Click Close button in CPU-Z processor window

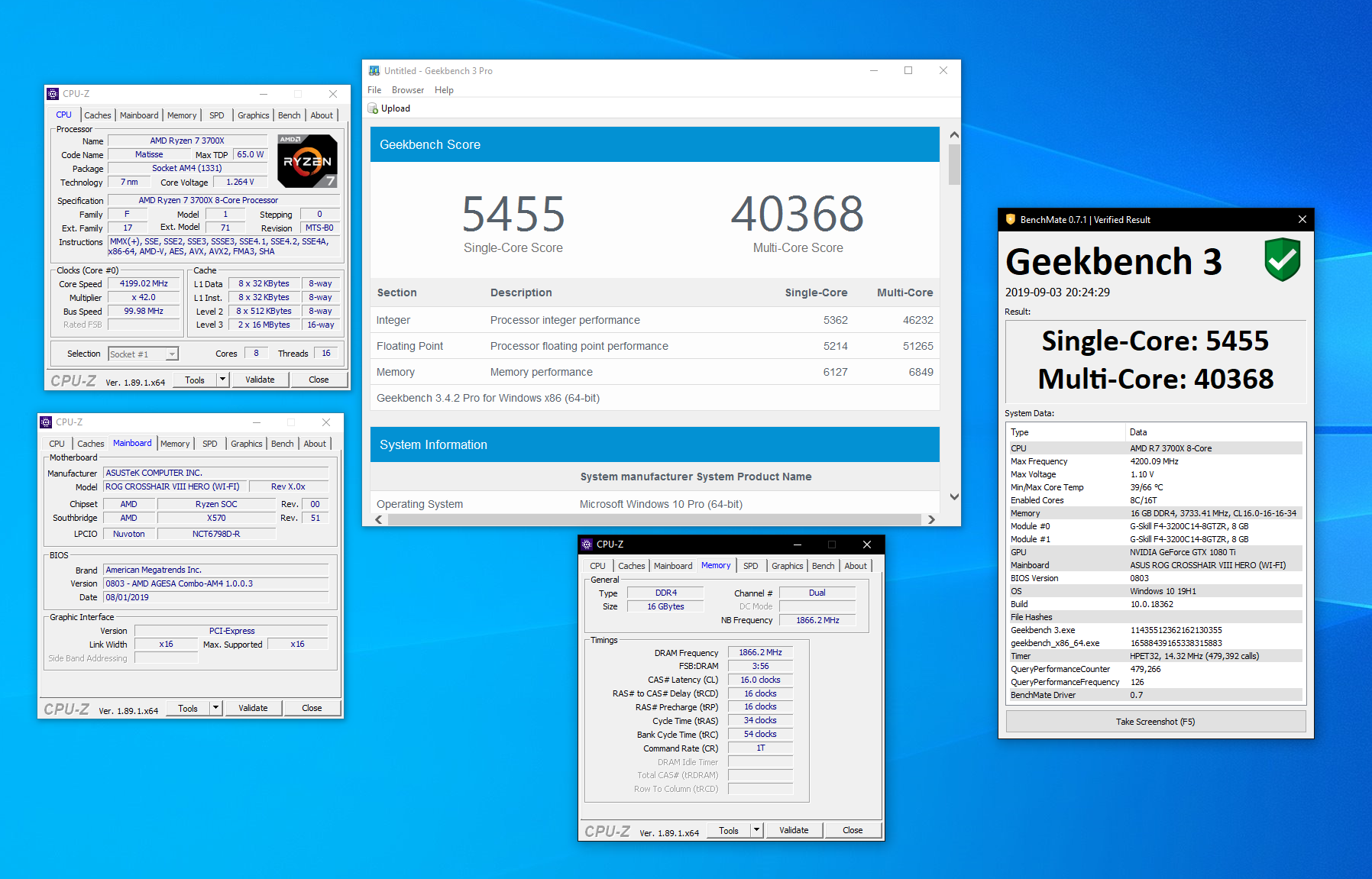(x=319, y=380)
